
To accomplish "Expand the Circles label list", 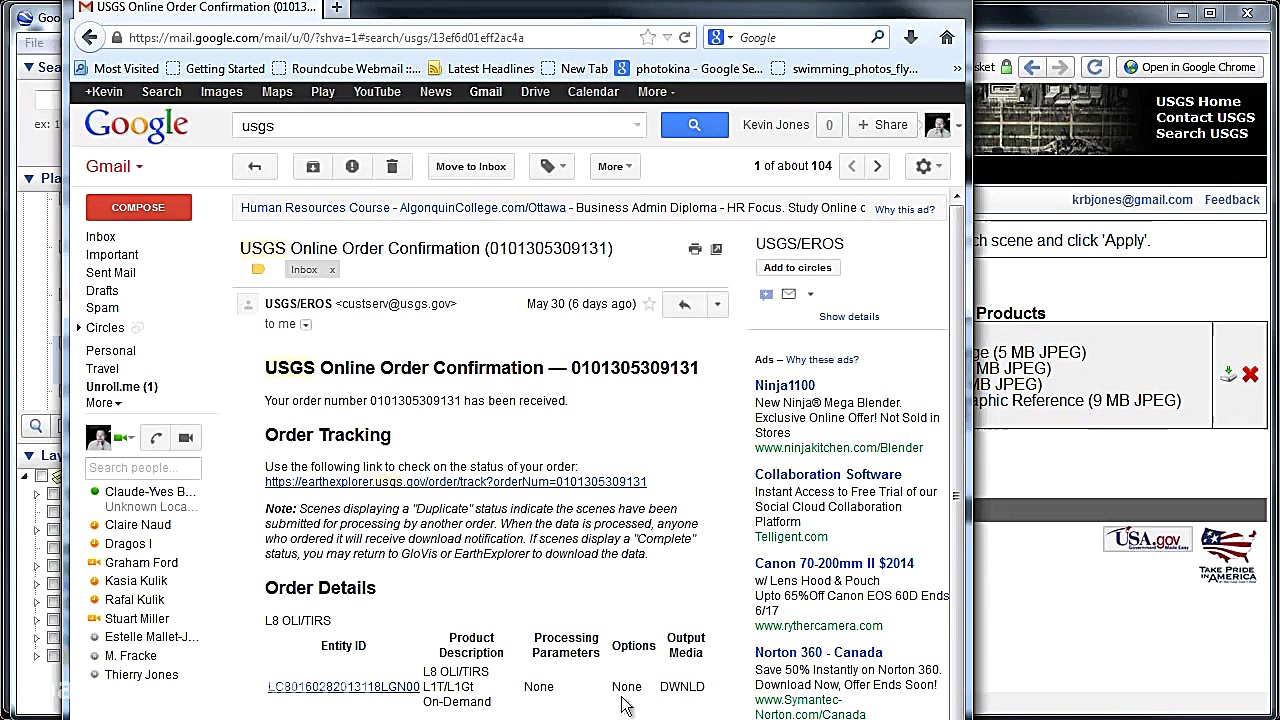I will tap(79, 328).
